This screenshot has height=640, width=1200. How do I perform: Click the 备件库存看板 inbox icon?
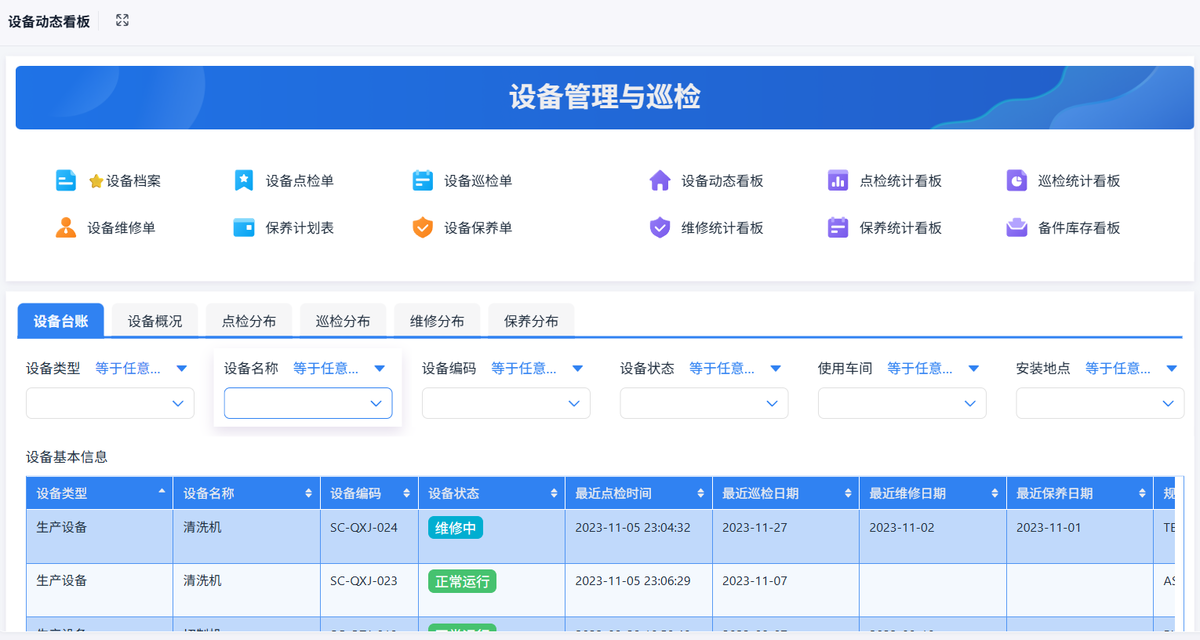click(x=1017, y=228)
